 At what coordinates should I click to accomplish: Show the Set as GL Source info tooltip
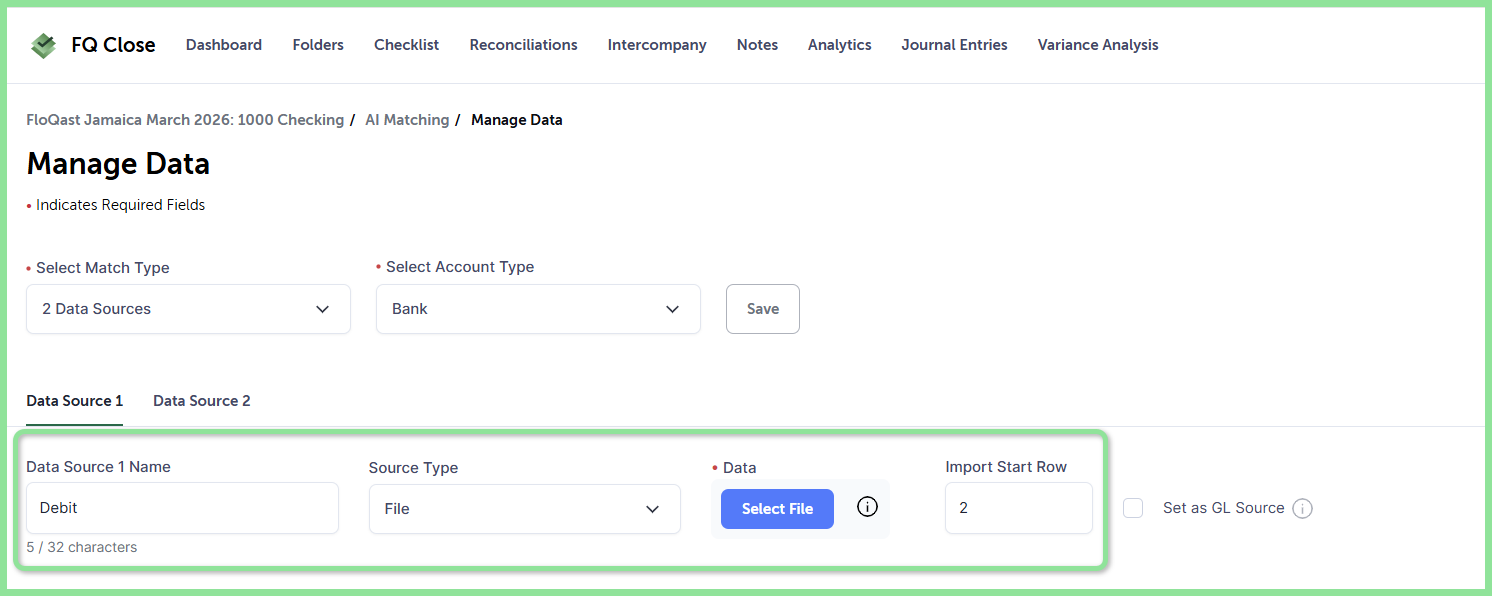point(1302,508)
